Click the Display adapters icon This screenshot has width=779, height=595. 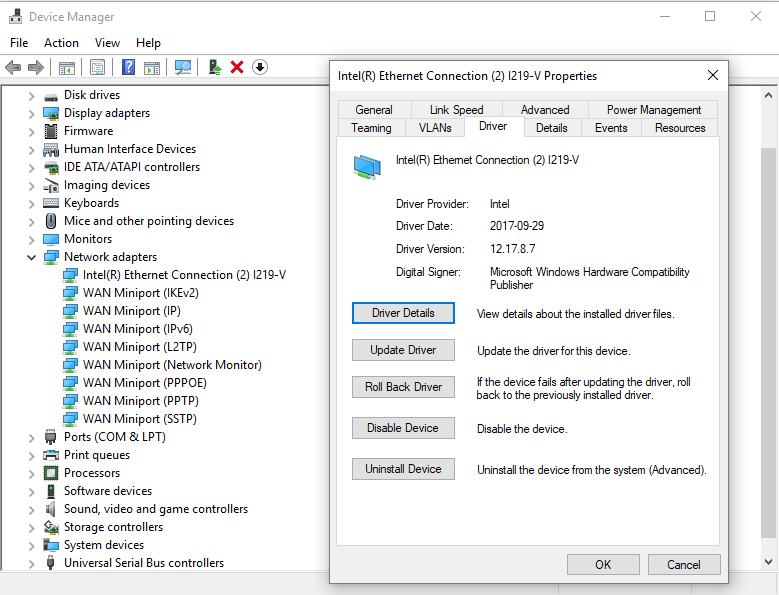51,113
